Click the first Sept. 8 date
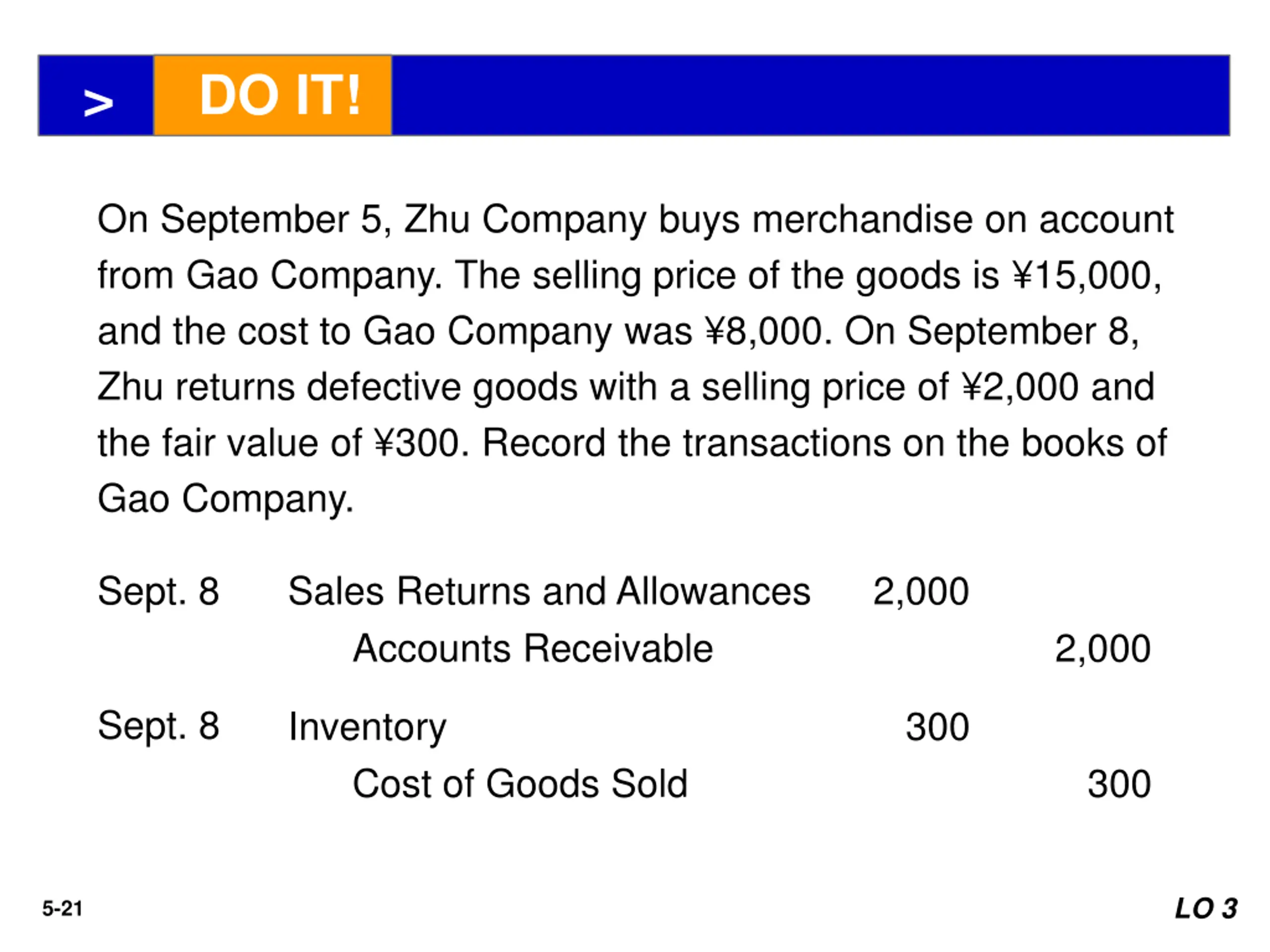Screen dimensions: 1270x952 pyautogui.click(x=158, y=592)
